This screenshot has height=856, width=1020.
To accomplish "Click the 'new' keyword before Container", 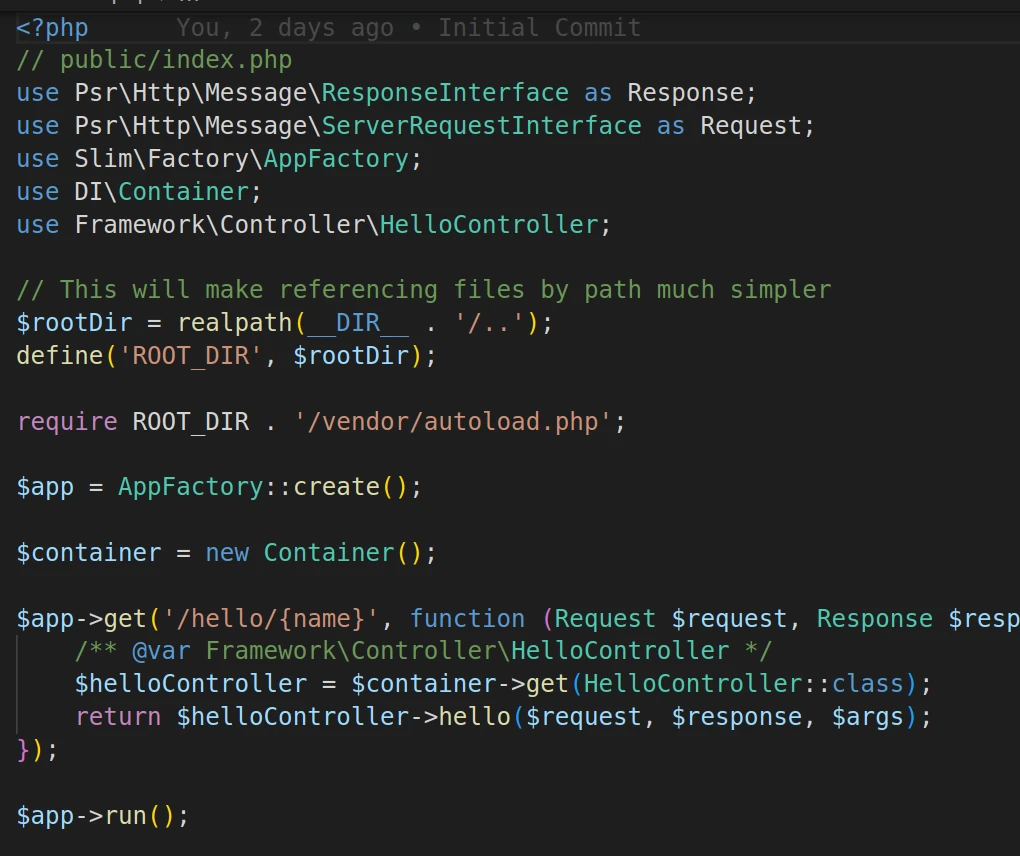I will pyautogui.click(x=227, y=553).
